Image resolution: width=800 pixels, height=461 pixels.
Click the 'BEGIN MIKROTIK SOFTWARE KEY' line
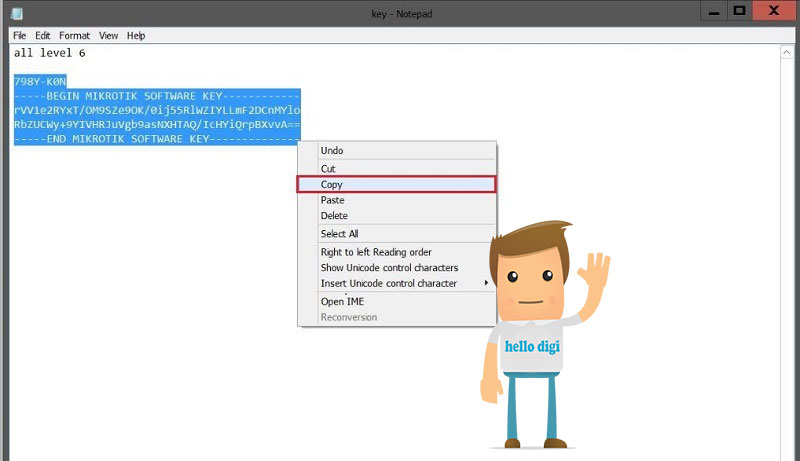point(157,96)
